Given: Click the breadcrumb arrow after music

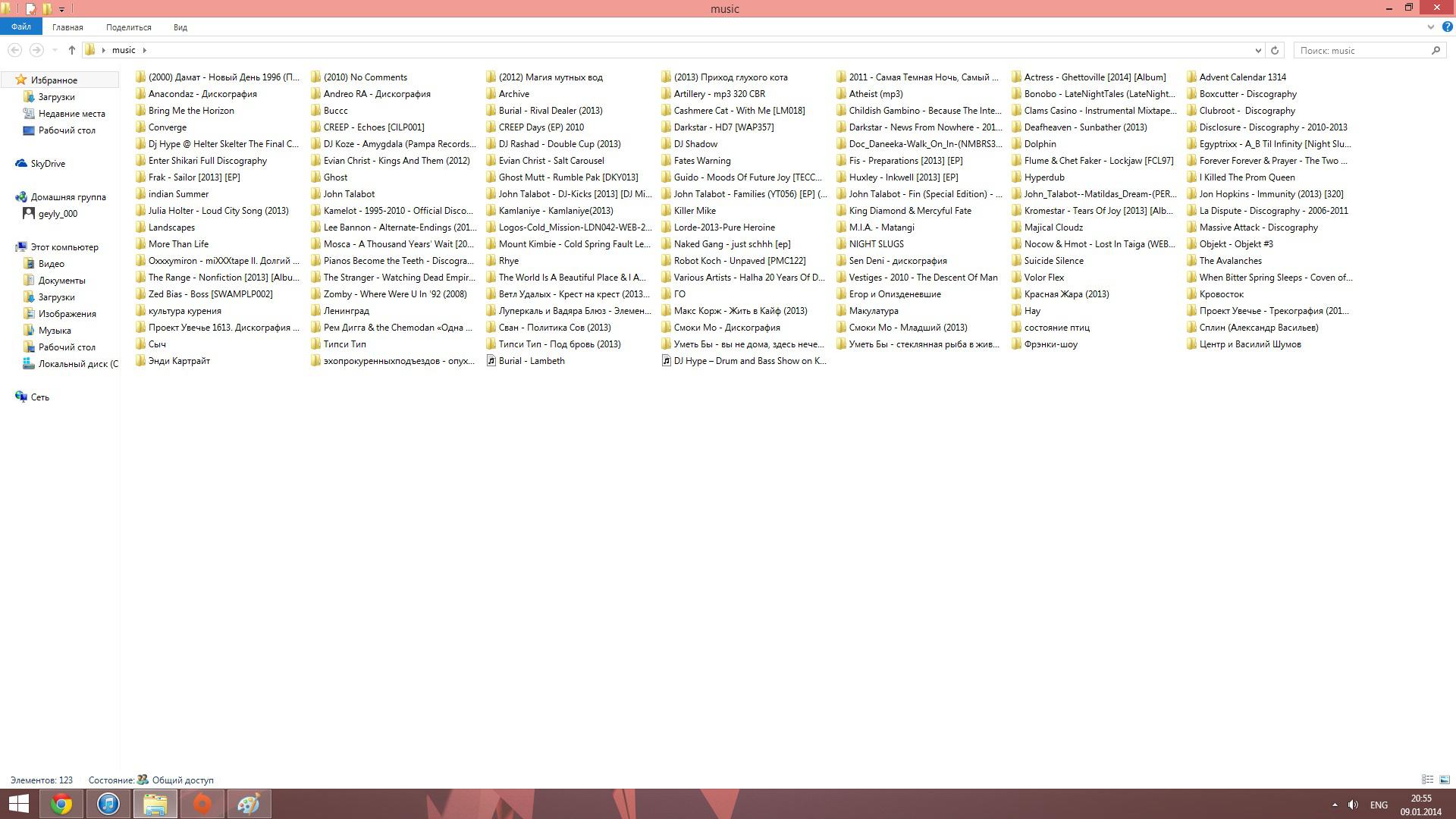Looking at the screenshot, I should point(144,50).
